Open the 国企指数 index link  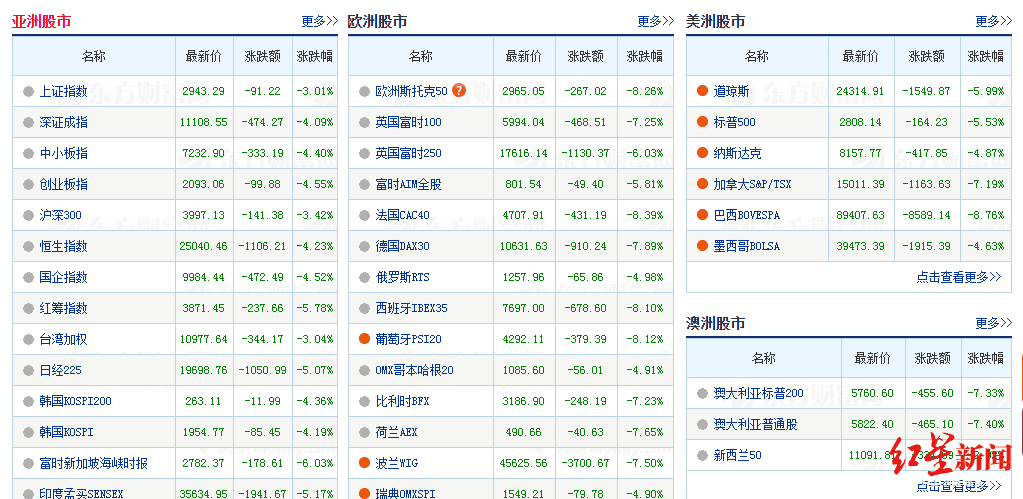pyautogui.click(x=63, y=277)
